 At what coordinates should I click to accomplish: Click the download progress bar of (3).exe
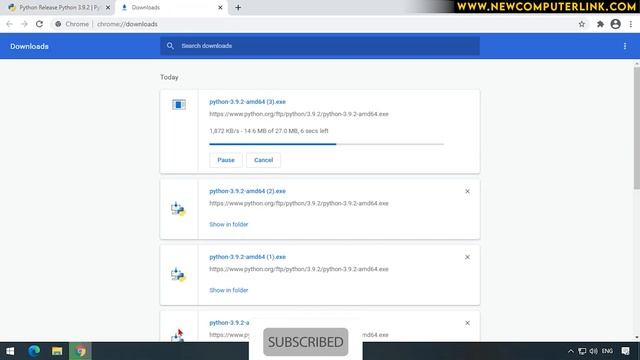pyautogui.click(x=326, y=144)
